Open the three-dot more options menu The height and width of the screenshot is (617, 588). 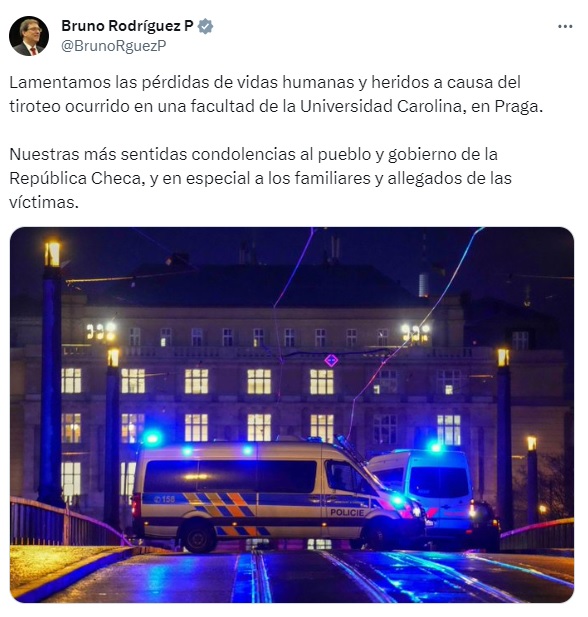[565, 26]
